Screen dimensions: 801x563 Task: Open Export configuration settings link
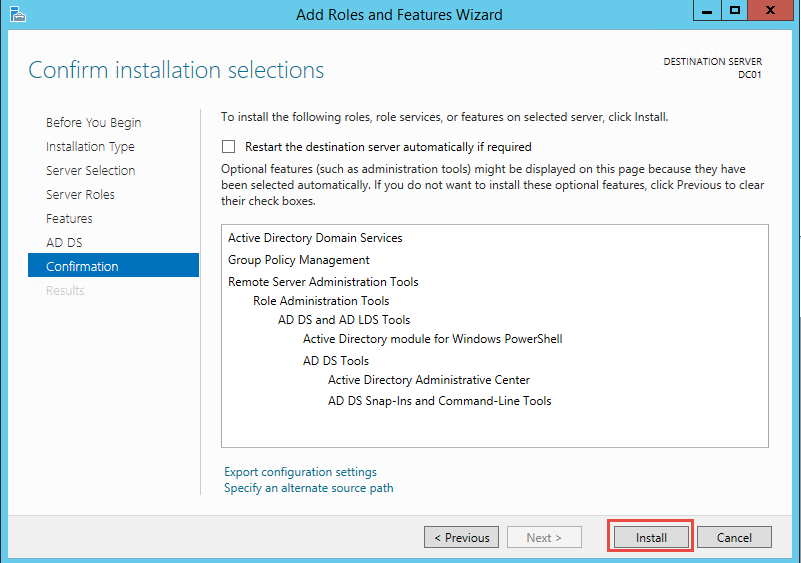tap(300, 472)
